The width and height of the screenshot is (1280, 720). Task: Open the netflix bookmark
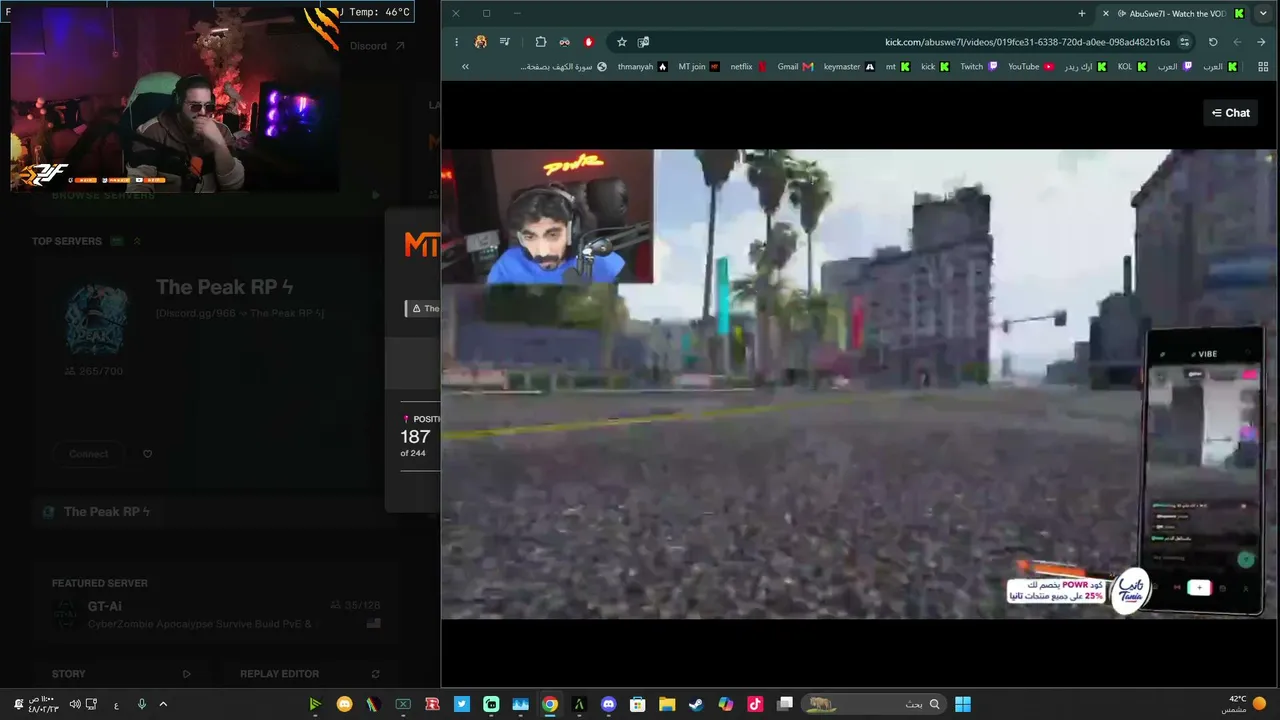(748, 67)
